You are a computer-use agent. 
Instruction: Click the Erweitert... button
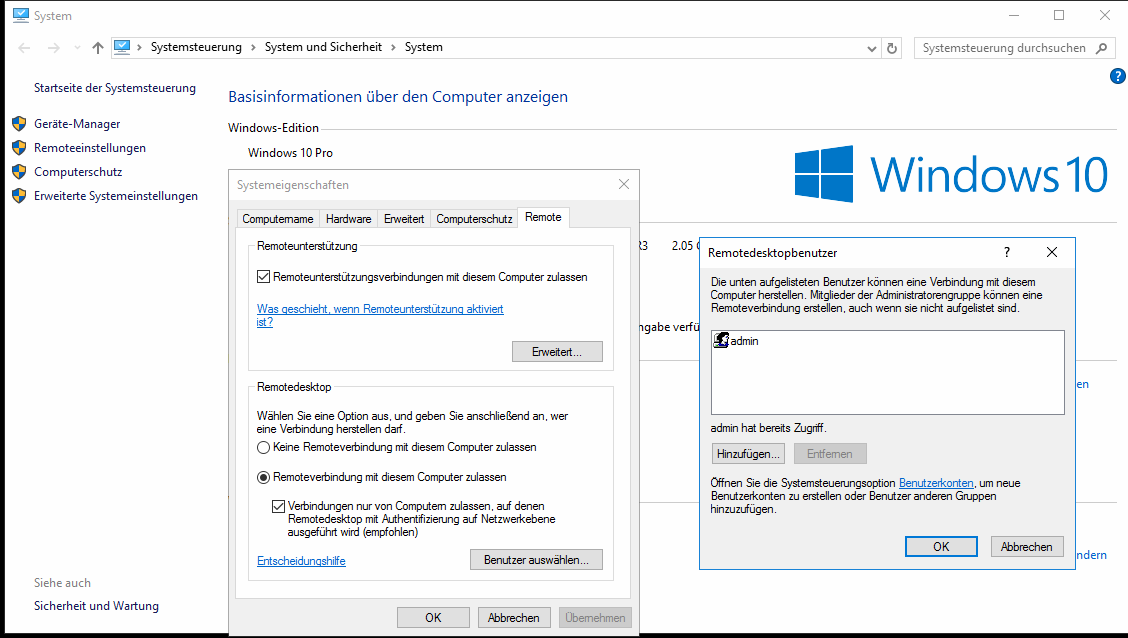pos(557,352)
